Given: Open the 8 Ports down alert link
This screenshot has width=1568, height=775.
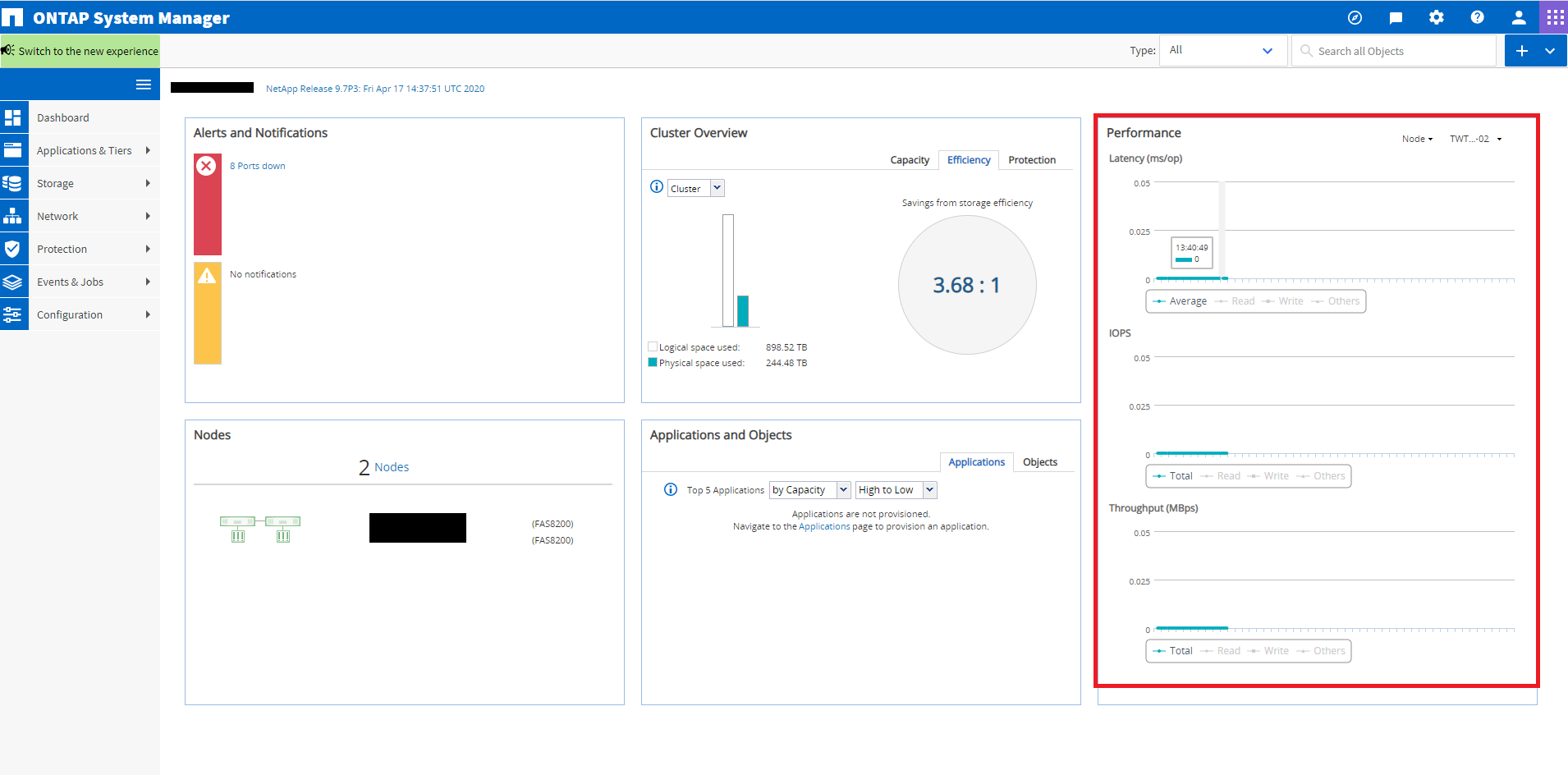Looking at the screenshot, I should (258, 166).
